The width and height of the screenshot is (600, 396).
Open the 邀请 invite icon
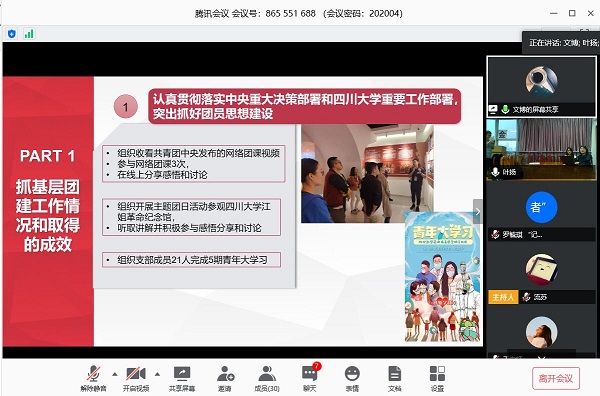point(225,373)
